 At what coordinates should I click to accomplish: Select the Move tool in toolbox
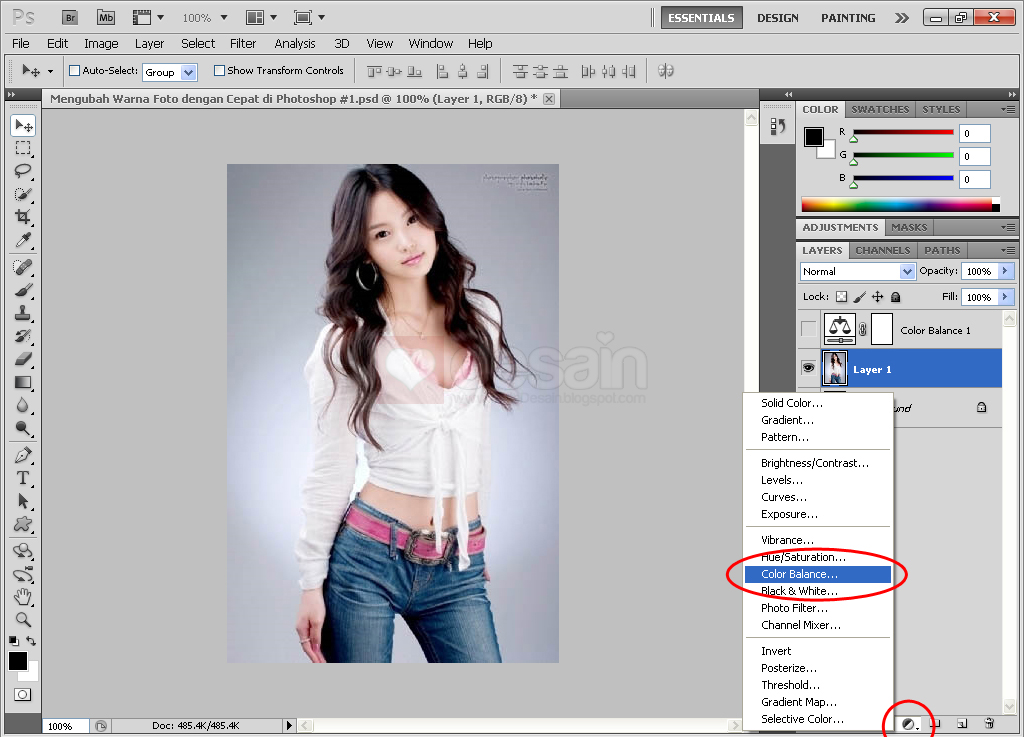click(23, 125)
